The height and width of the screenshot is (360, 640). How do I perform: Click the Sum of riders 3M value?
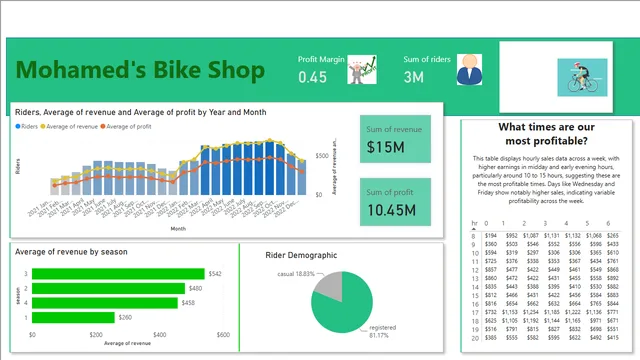pos(413,77)
